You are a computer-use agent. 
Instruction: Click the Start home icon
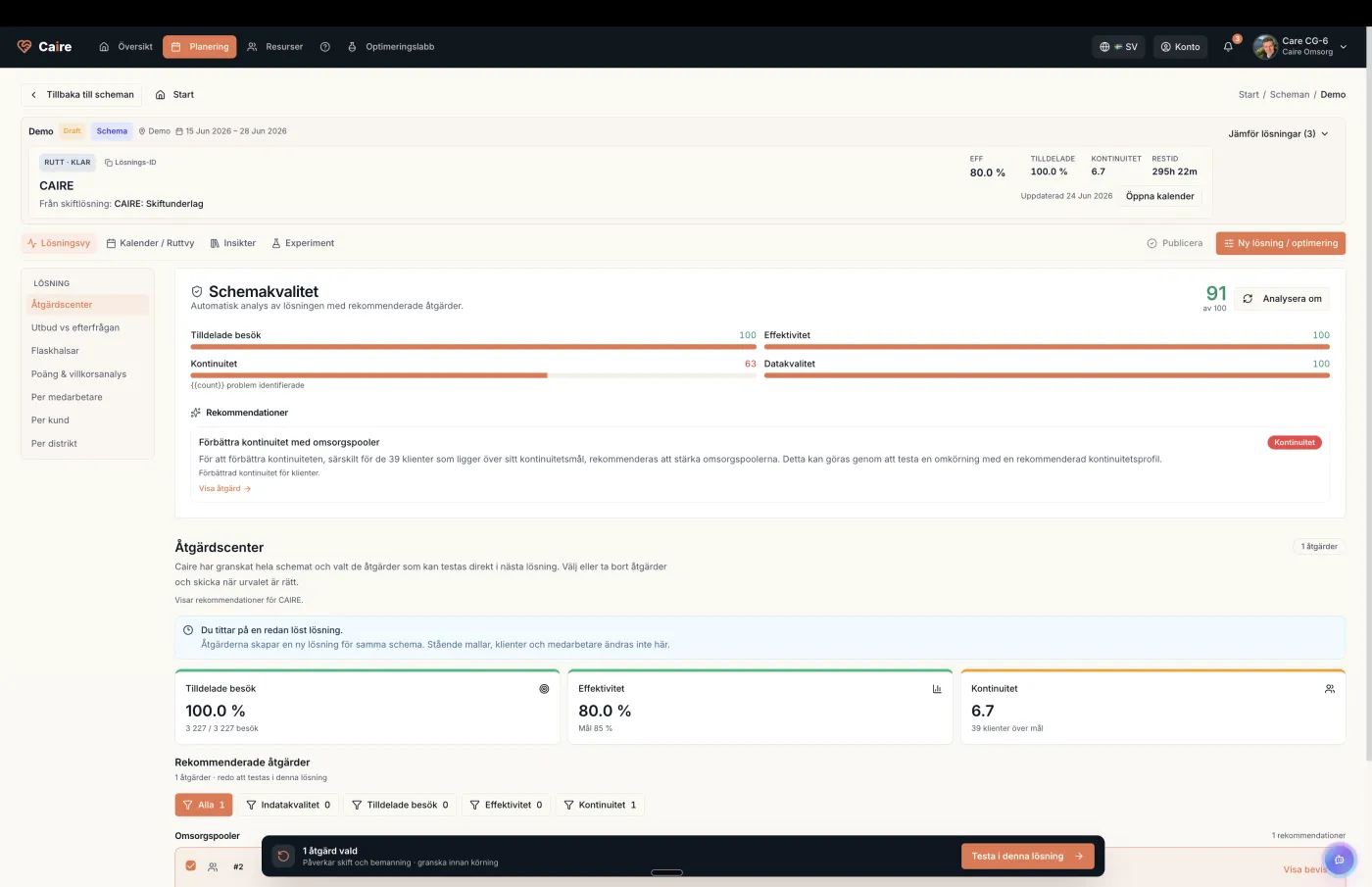click(x=161, y=95)
